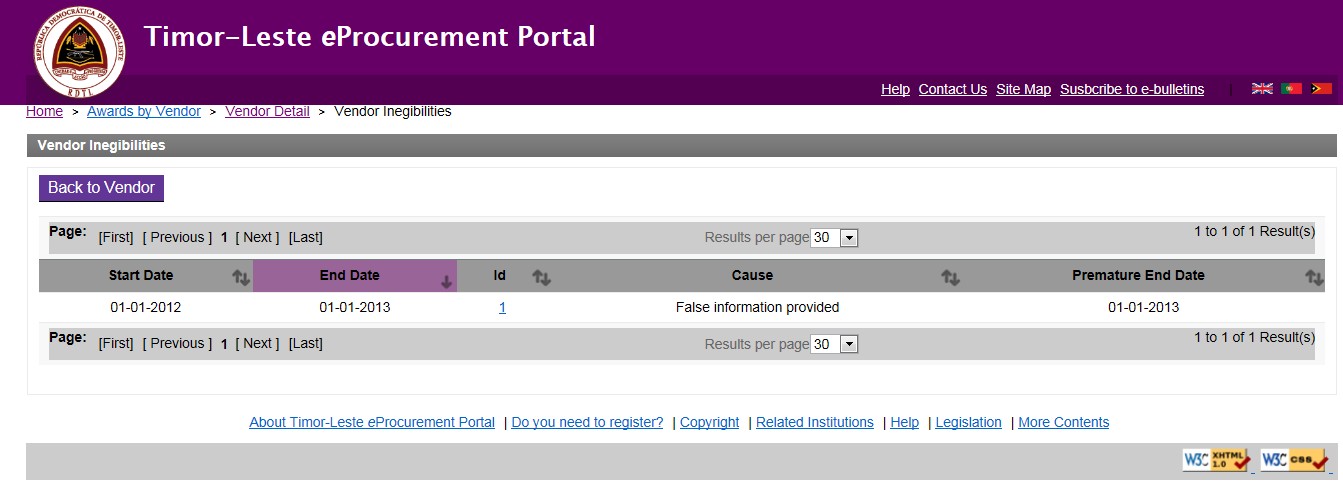Go to Vendor Detail breadcrumb

pyautogui.click(x=267, y=111)
